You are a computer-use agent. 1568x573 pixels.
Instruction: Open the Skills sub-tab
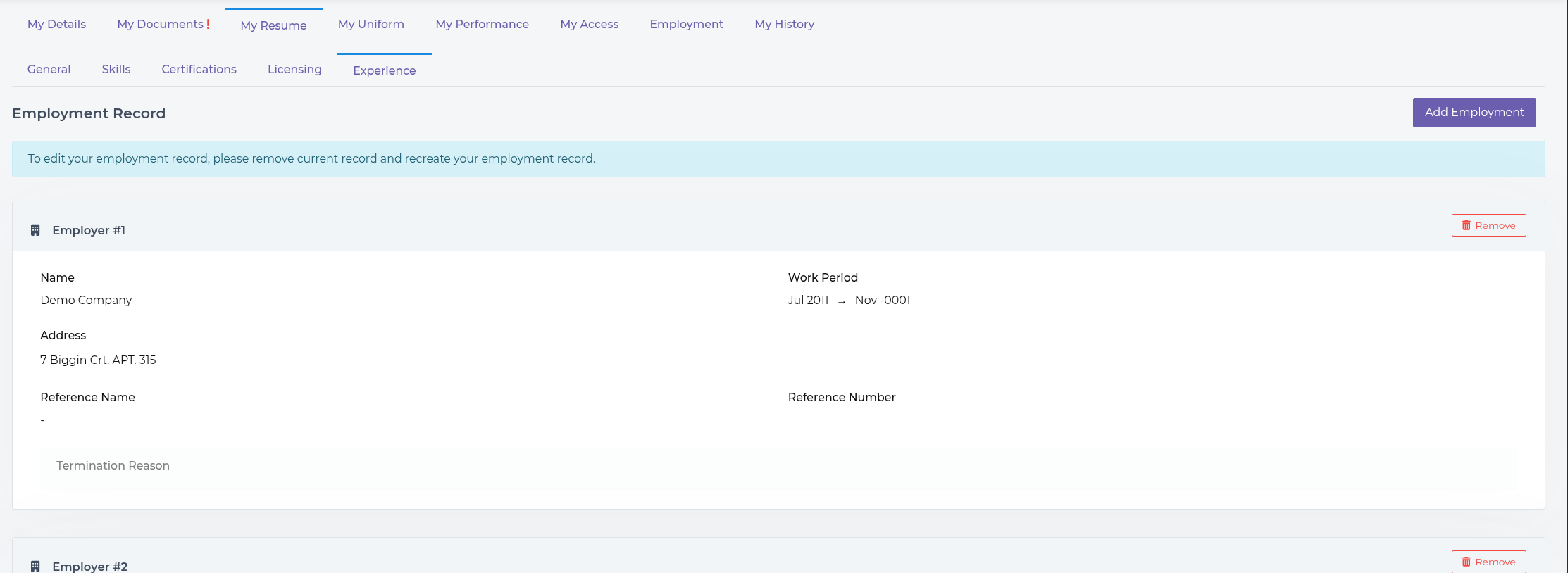pyautogui.click(x=116, y=69)
